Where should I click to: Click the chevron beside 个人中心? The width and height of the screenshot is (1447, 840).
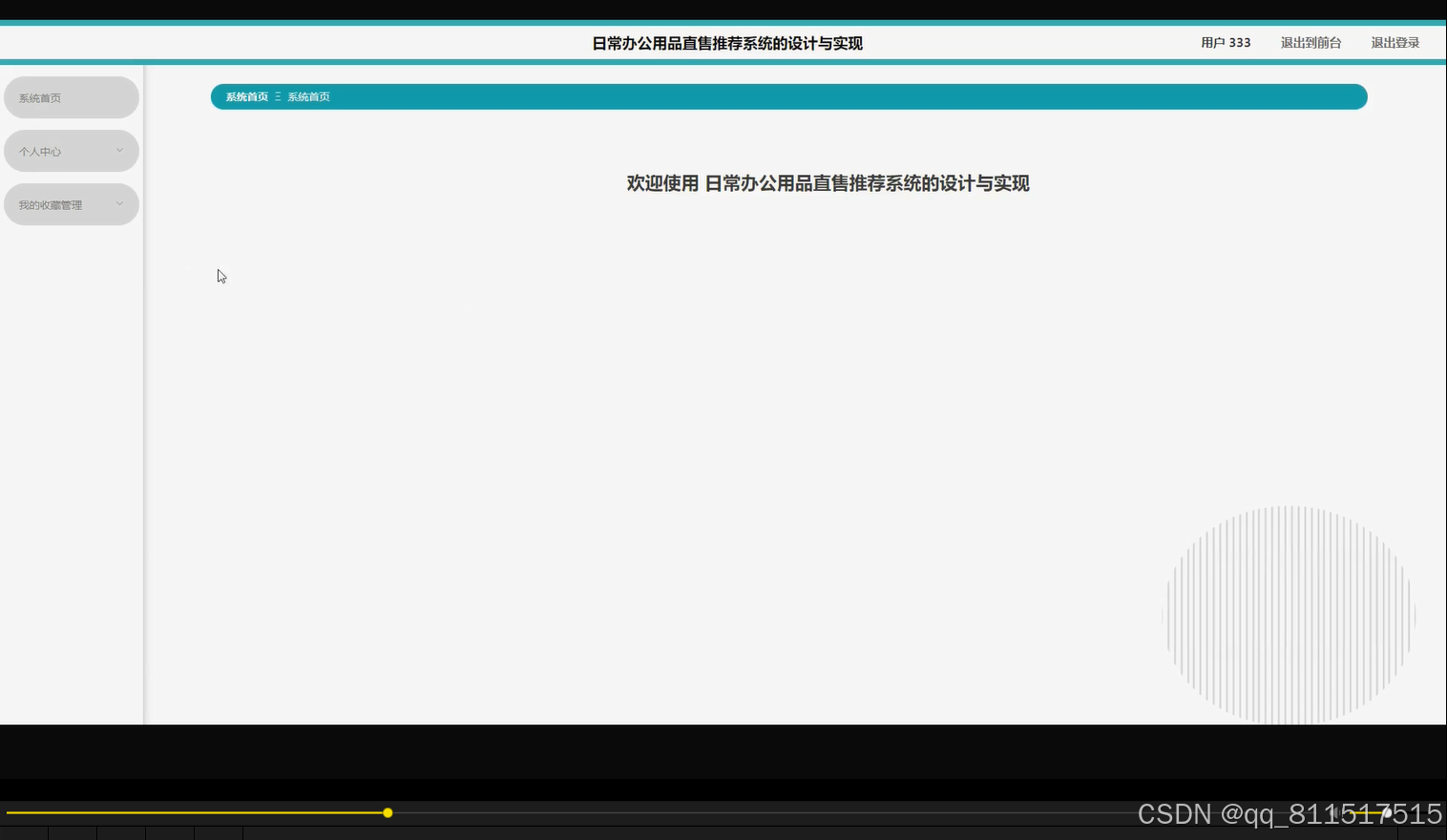click(x=119, y=150)
